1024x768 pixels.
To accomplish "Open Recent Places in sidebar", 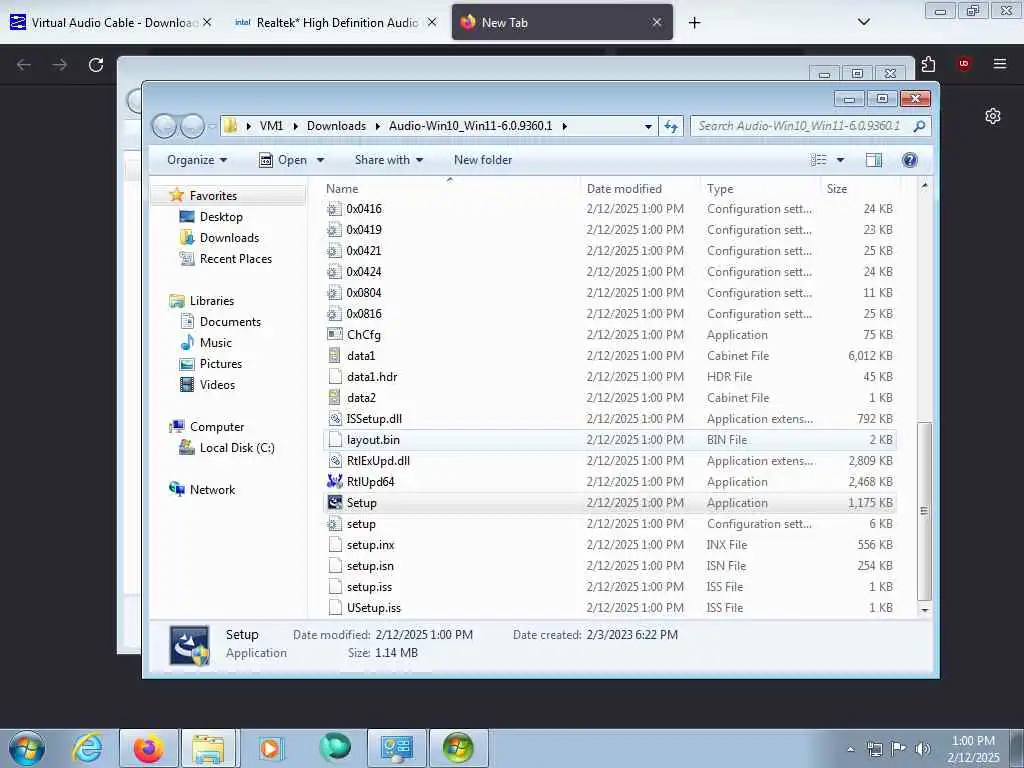I will 236,259.
